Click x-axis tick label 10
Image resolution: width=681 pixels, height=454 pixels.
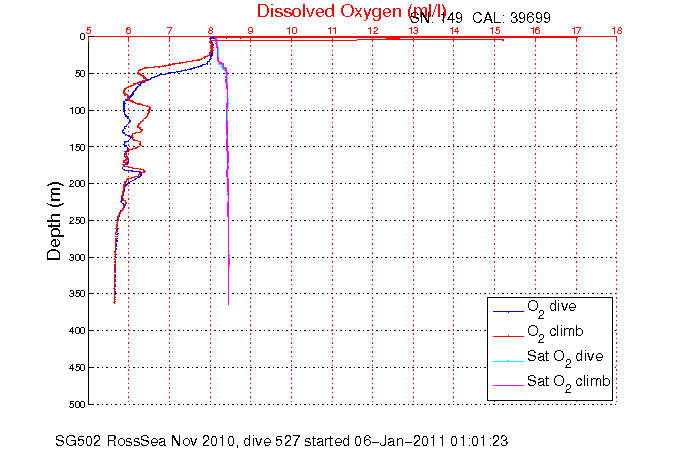[x=292, y=31]
